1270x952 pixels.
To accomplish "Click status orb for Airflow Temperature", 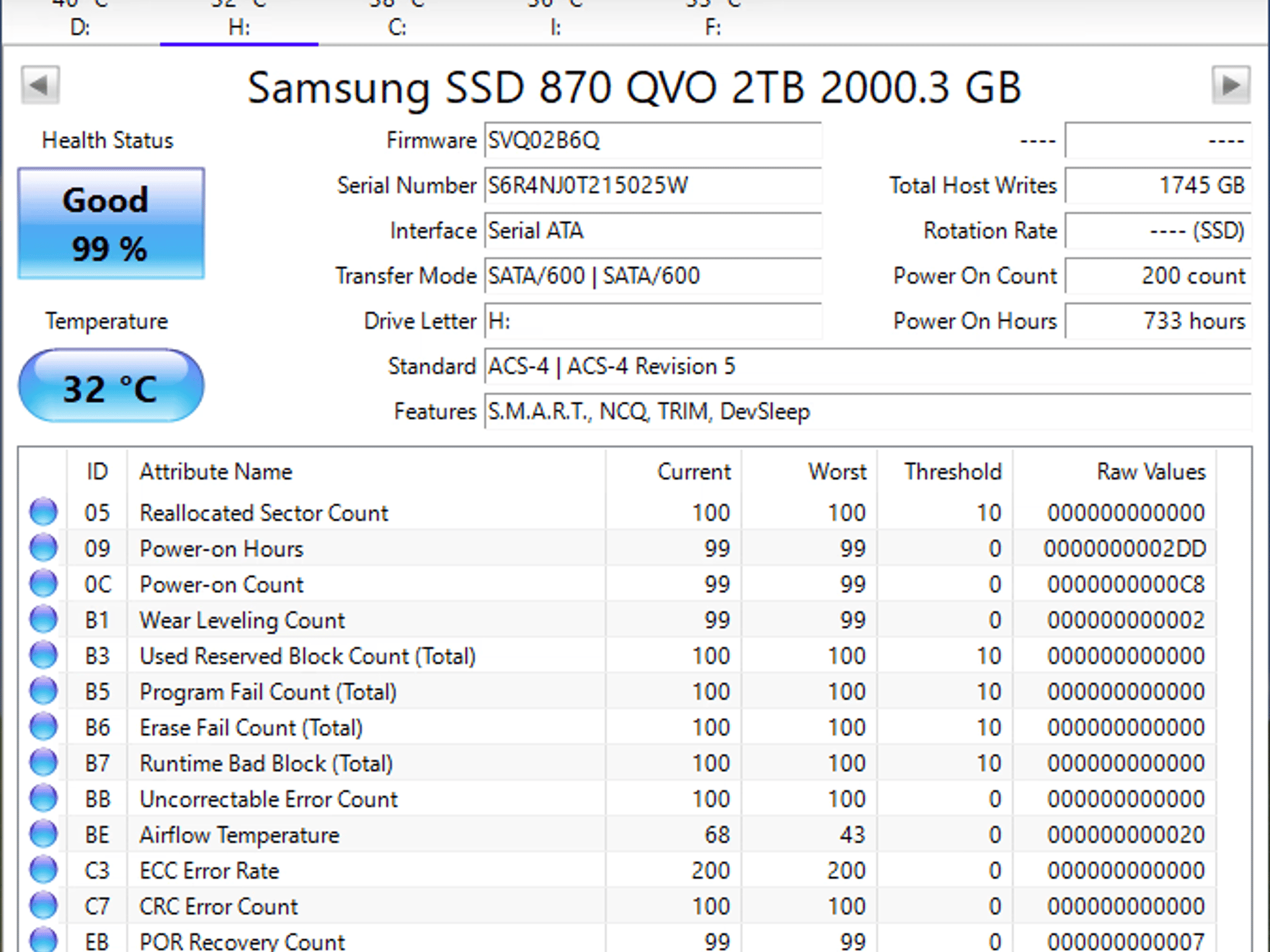I will pyautogui.click(x=43, y=834).
